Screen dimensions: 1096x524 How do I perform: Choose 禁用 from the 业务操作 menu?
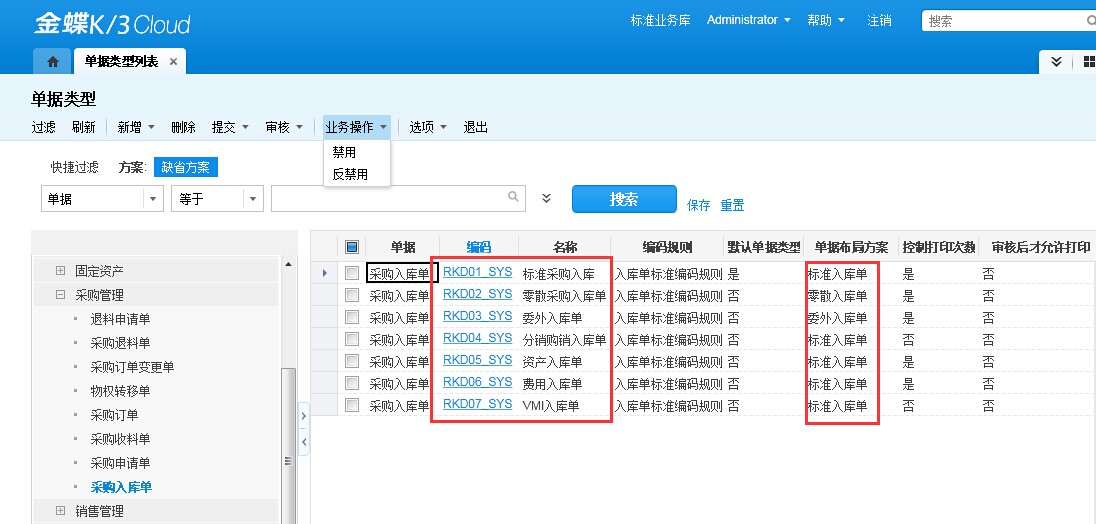click(x=344, y=153)
